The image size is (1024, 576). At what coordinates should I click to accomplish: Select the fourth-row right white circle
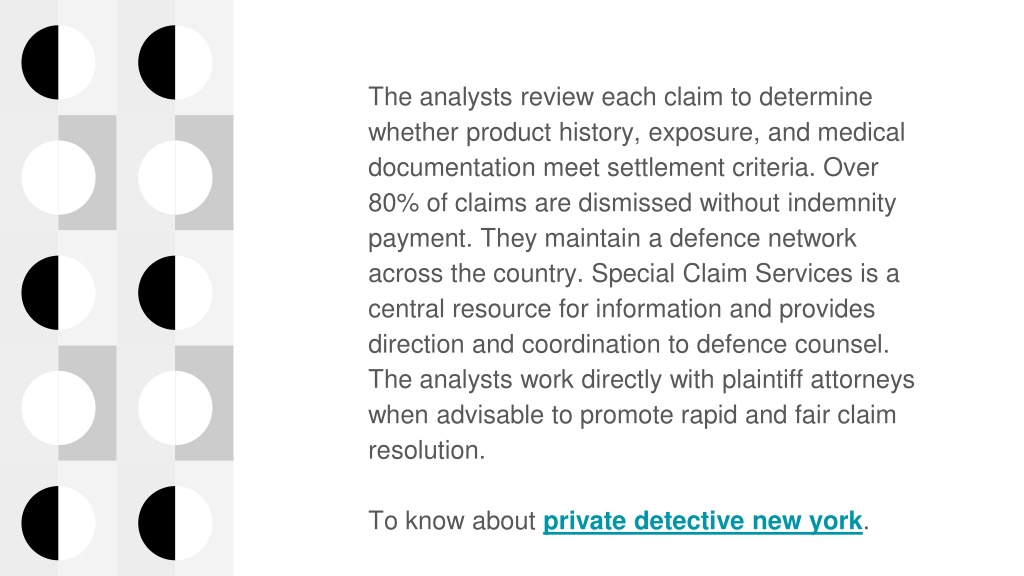pos(175,408)
